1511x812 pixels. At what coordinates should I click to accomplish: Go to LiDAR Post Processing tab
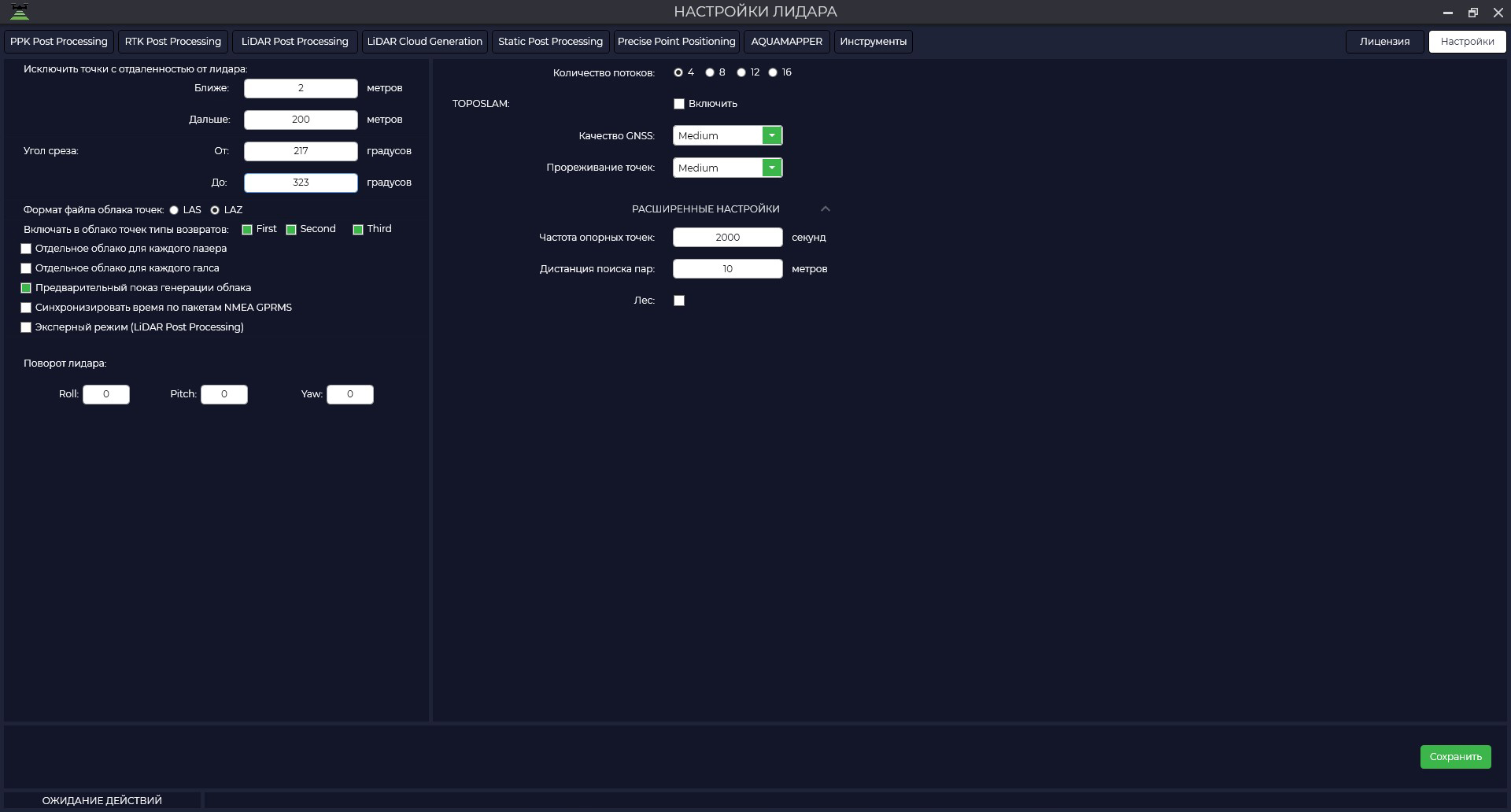click(295, 42)
